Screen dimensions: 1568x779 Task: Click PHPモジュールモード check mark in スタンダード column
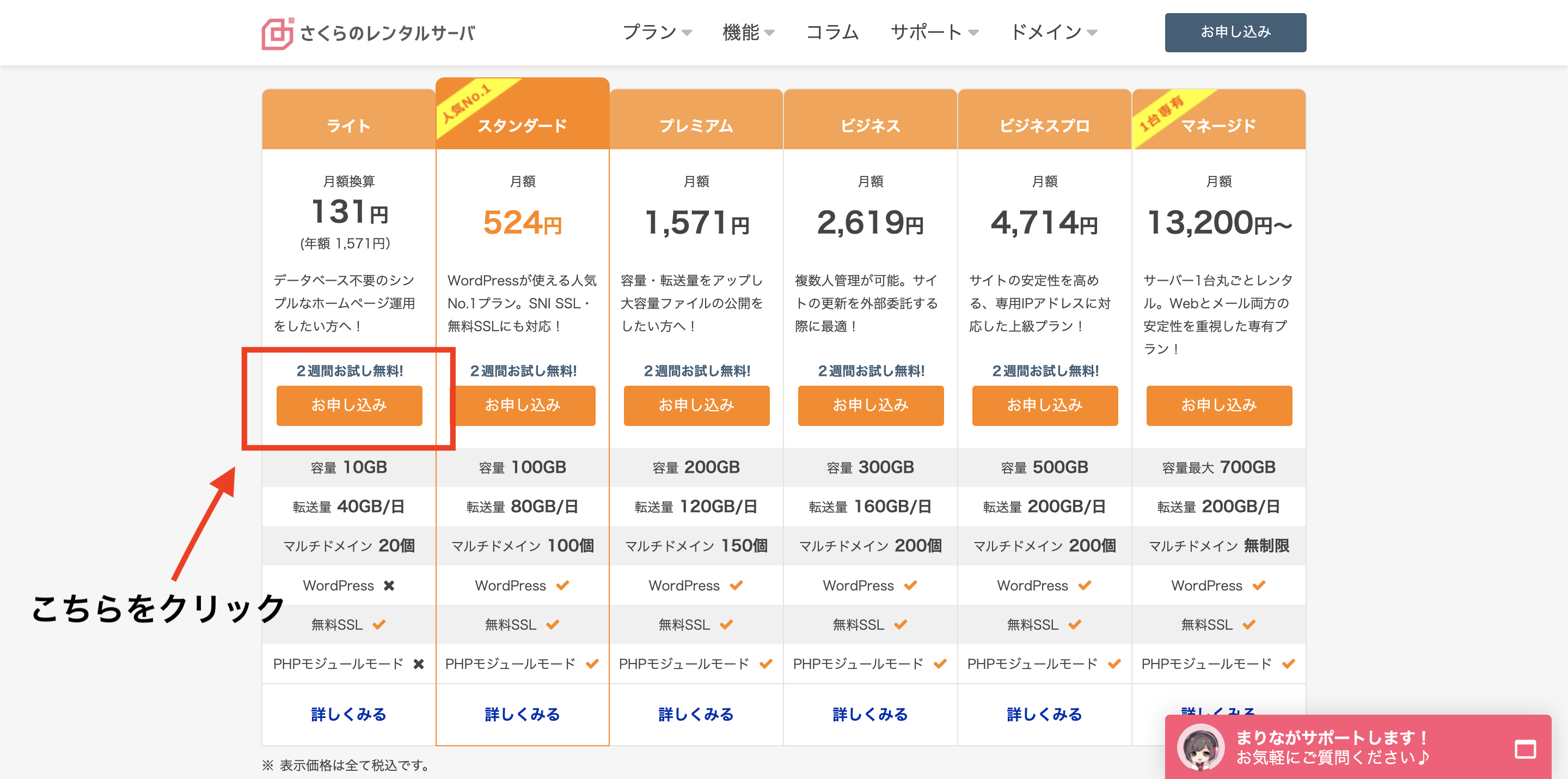(x=592, y=664)
